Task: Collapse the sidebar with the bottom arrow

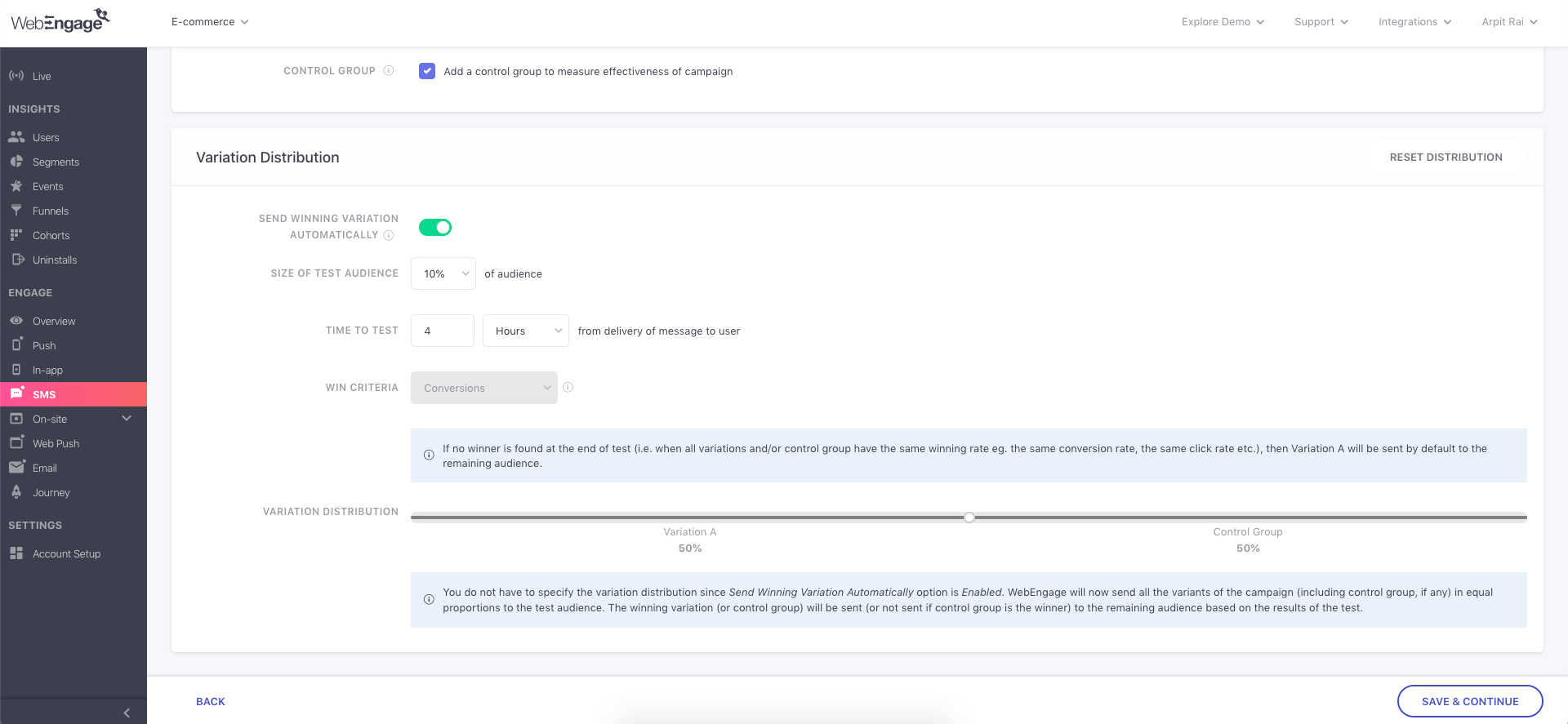Action: tap(127, 713)
